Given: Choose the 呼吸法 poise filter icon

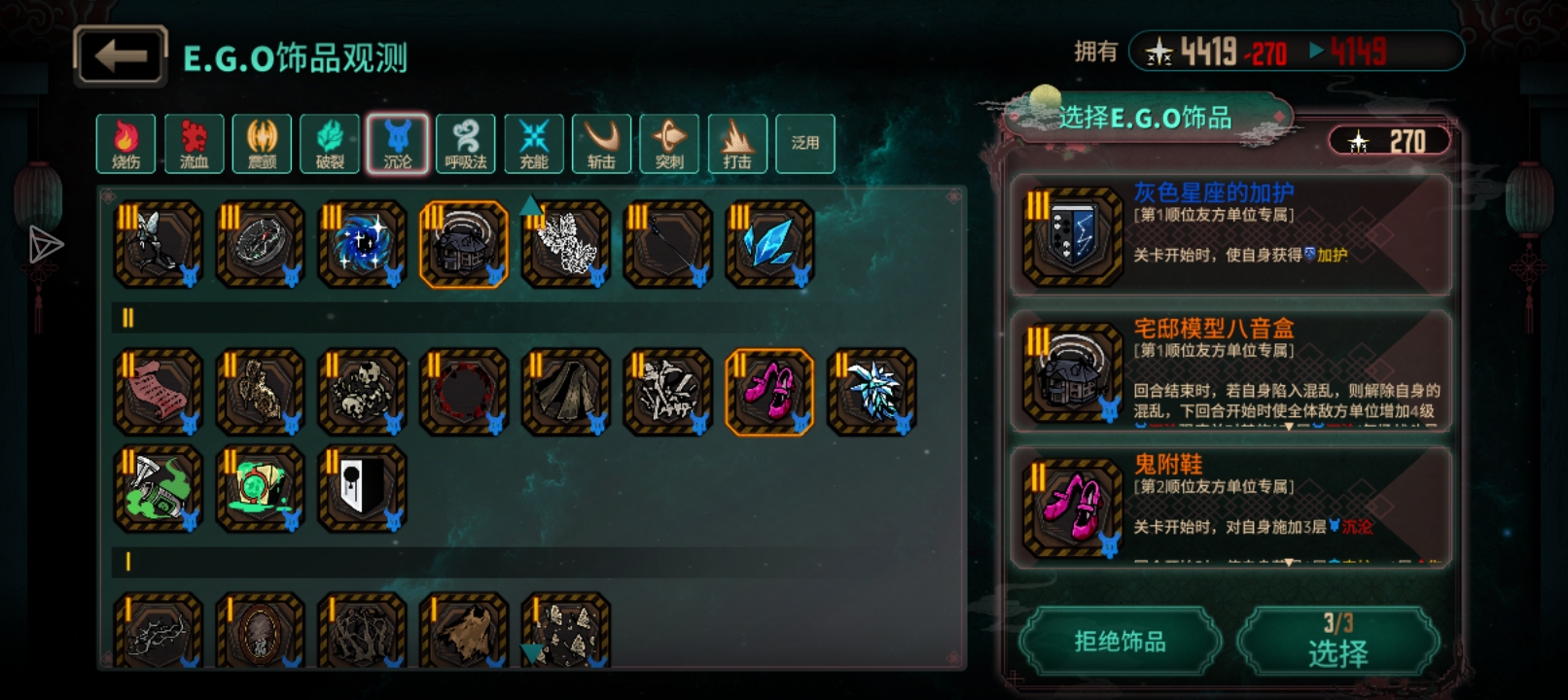Looking at the screenshot, I should (466, 144).
